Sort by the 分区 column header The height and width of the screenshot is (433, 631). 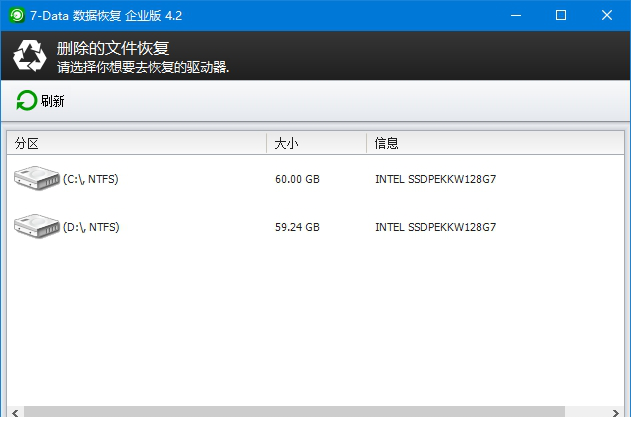(x=136, y=143)
